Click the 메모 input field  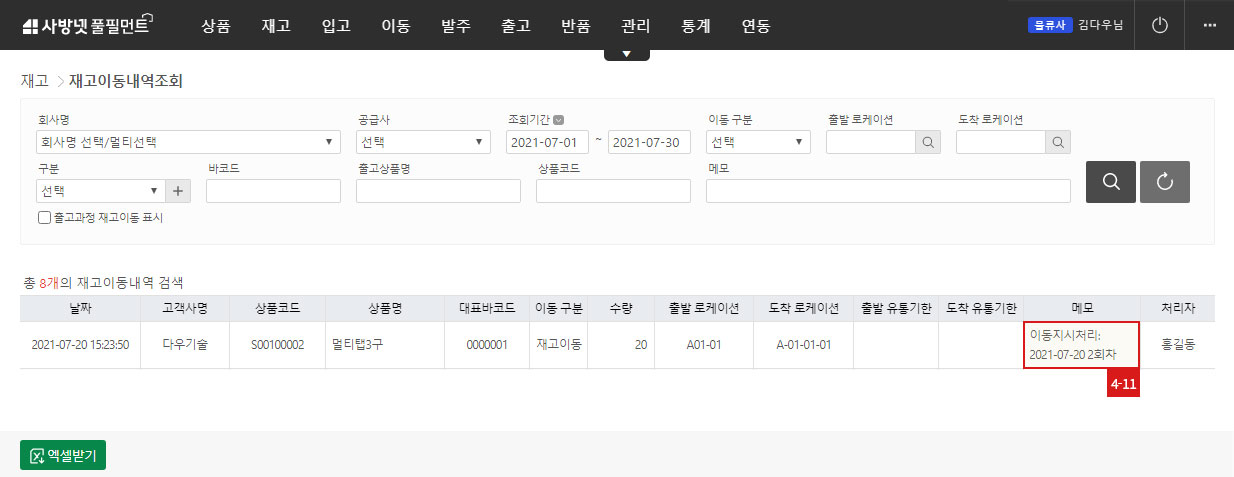pyautogui.click(x=888, y=191)
